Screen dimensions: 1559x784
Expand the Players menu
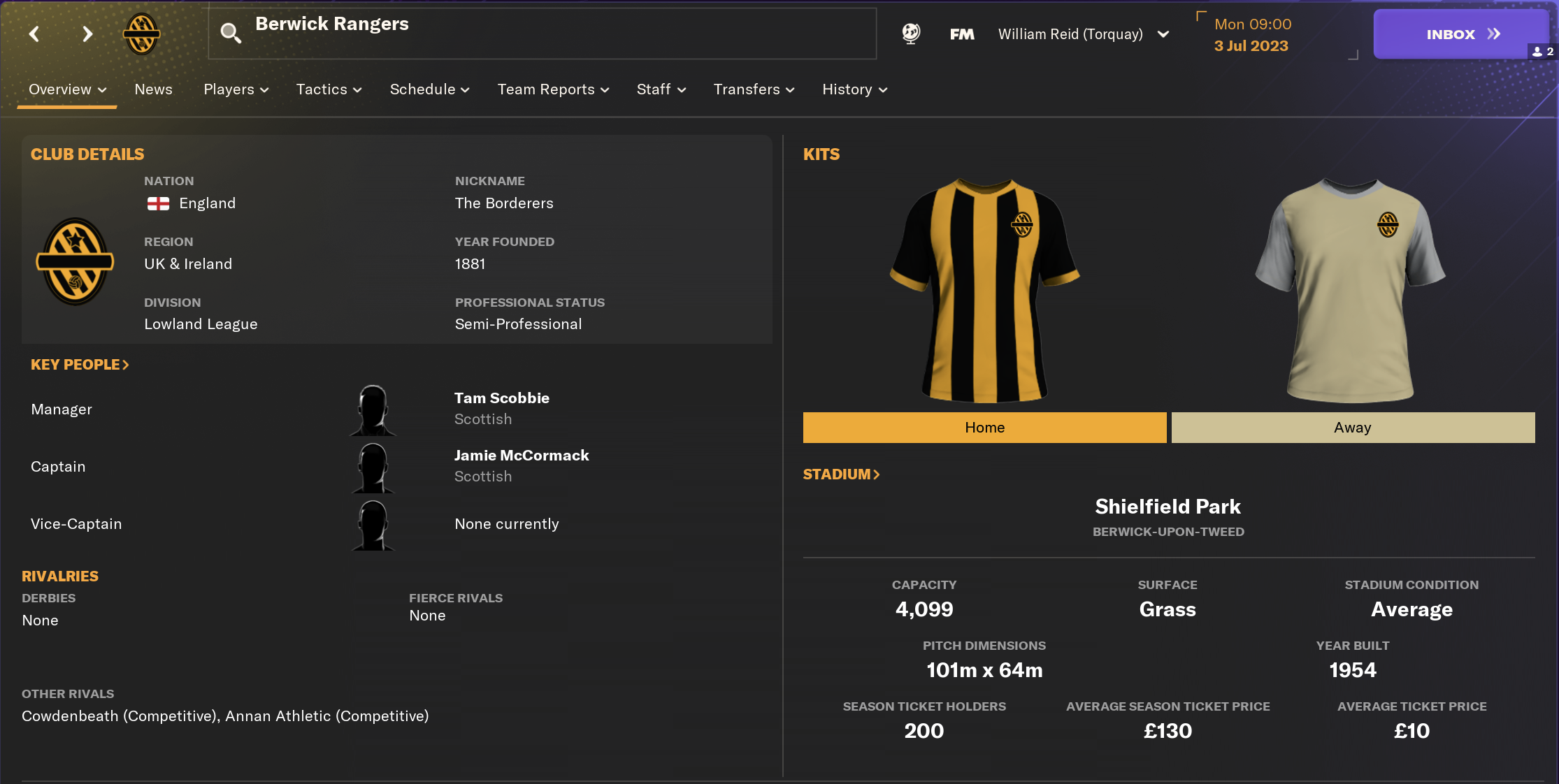point(236,89)
